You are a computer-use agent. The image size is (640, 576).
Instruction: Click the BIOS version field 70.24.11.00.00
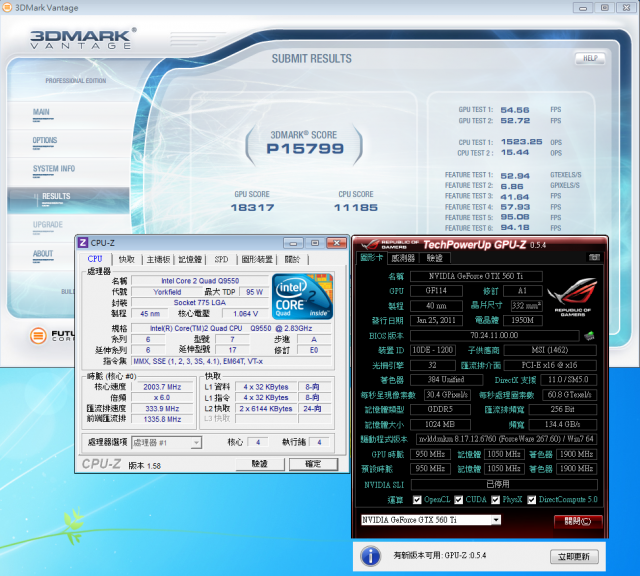tap(494, 336)
